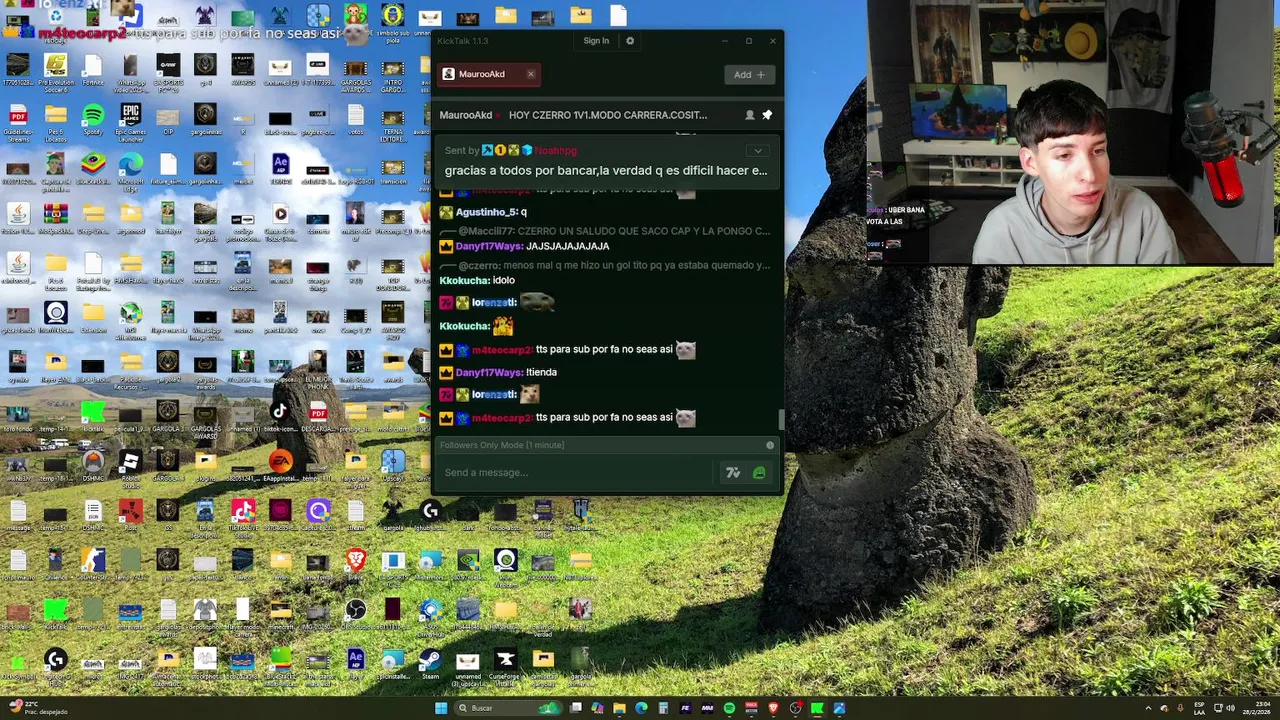This screenshot has width=1280, height=720.
Task: Close the MauroAkd tab
Action: (531, 74)
